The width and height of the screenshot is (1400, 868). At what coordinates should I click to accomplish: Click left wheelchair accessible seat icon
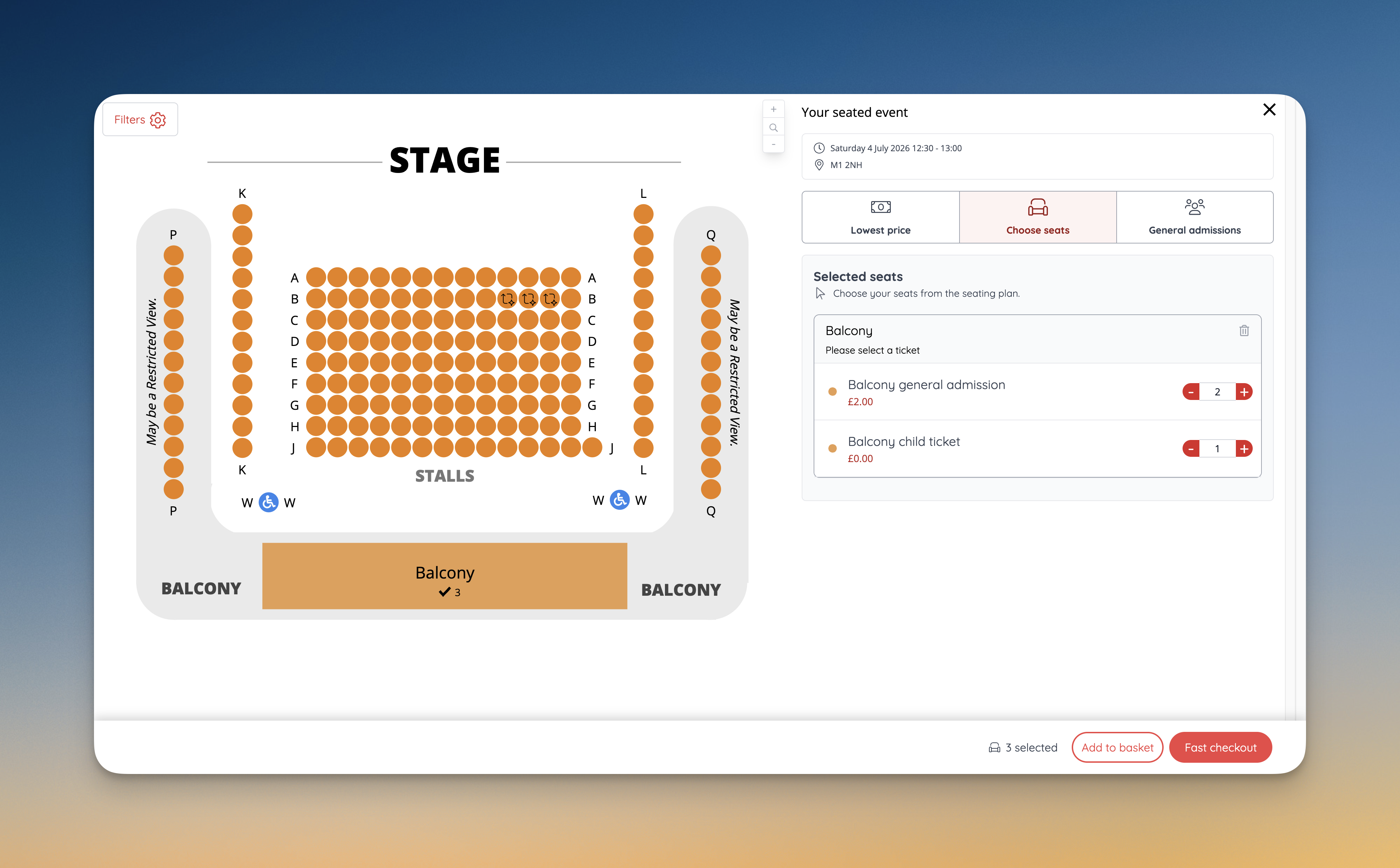point(269,502)
